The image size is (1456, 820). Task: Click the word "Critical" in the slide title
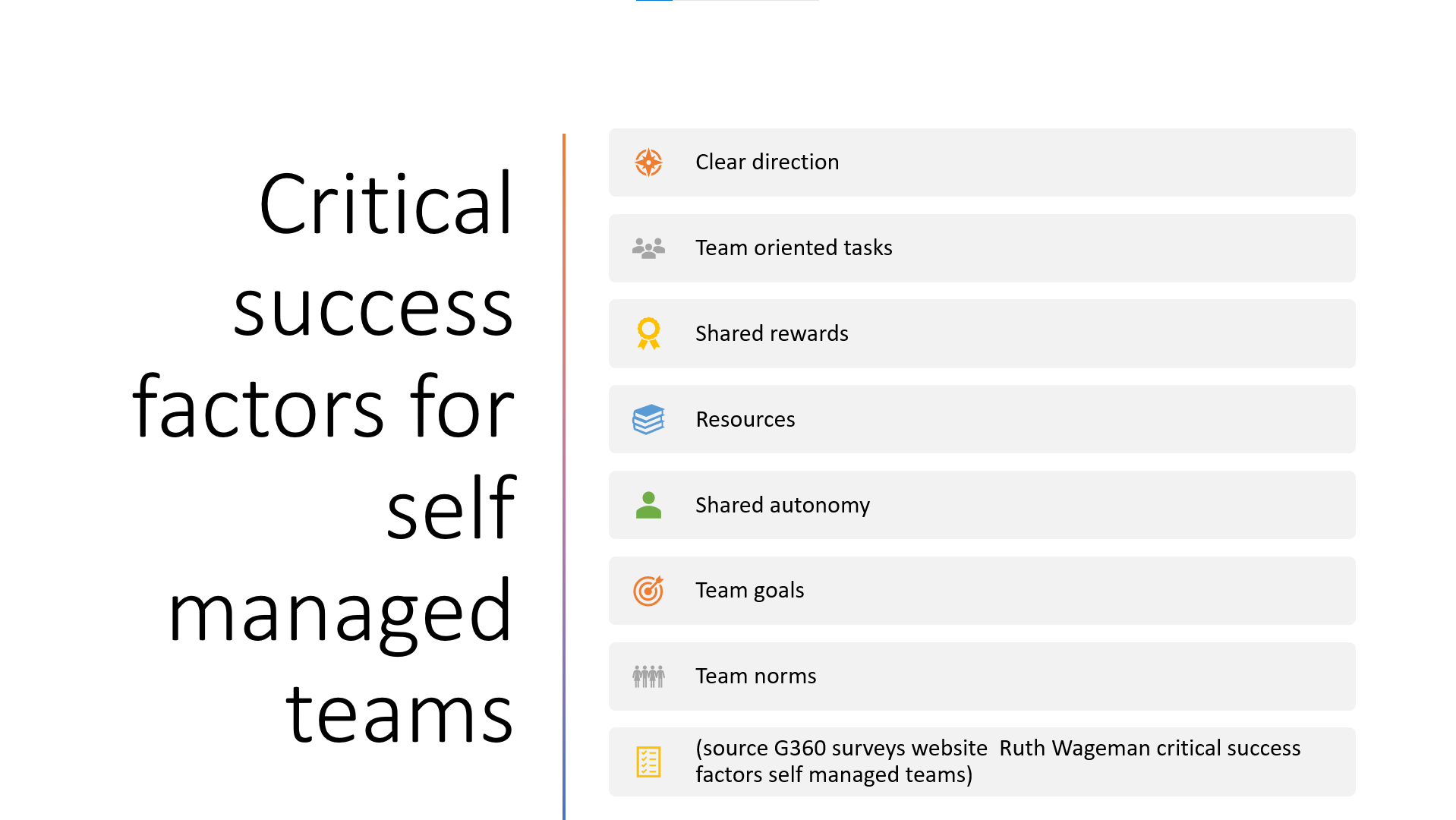click(386, 205)
